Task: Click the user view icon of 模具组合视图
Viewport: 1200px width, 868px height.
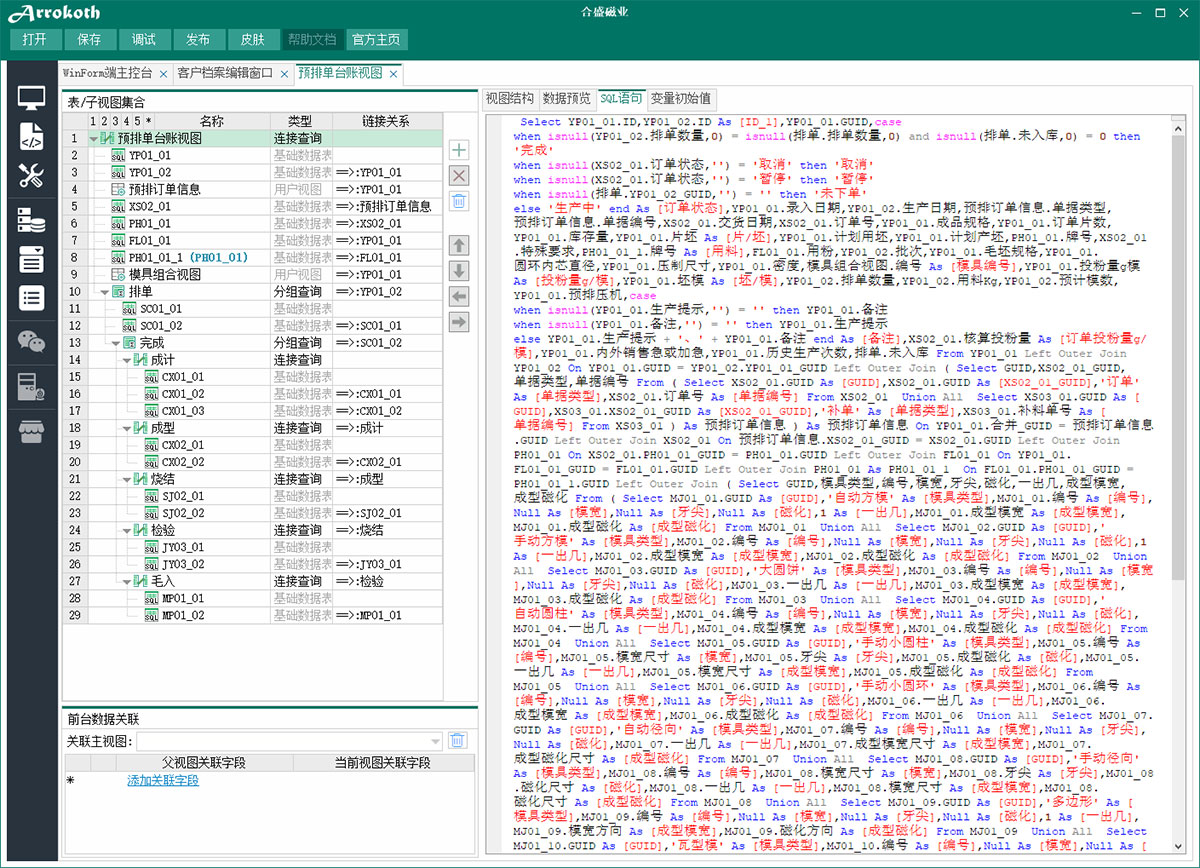Action: [117, 275]
